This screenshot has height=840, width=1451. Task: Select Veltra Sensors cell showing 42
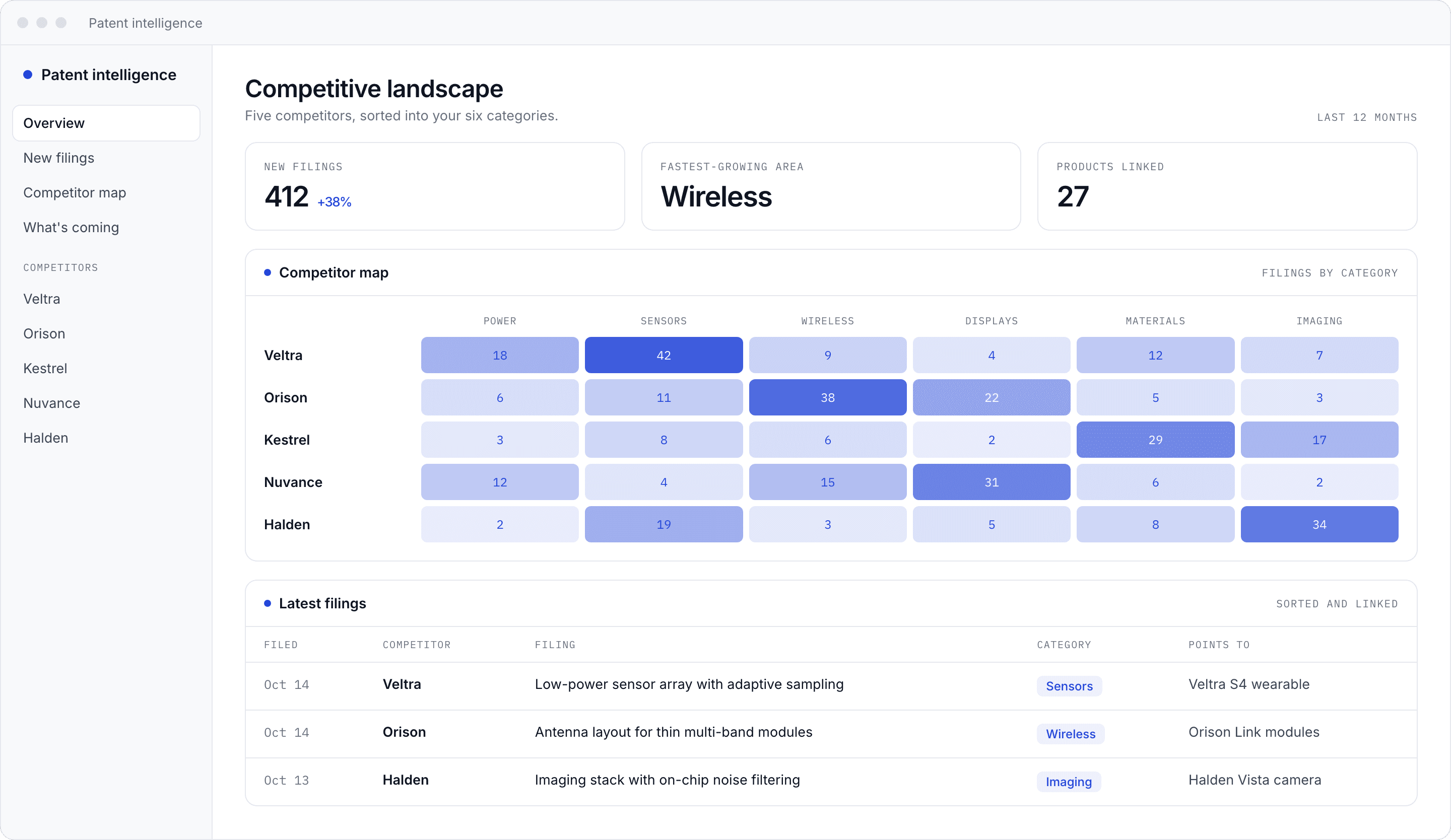(664, 355)
